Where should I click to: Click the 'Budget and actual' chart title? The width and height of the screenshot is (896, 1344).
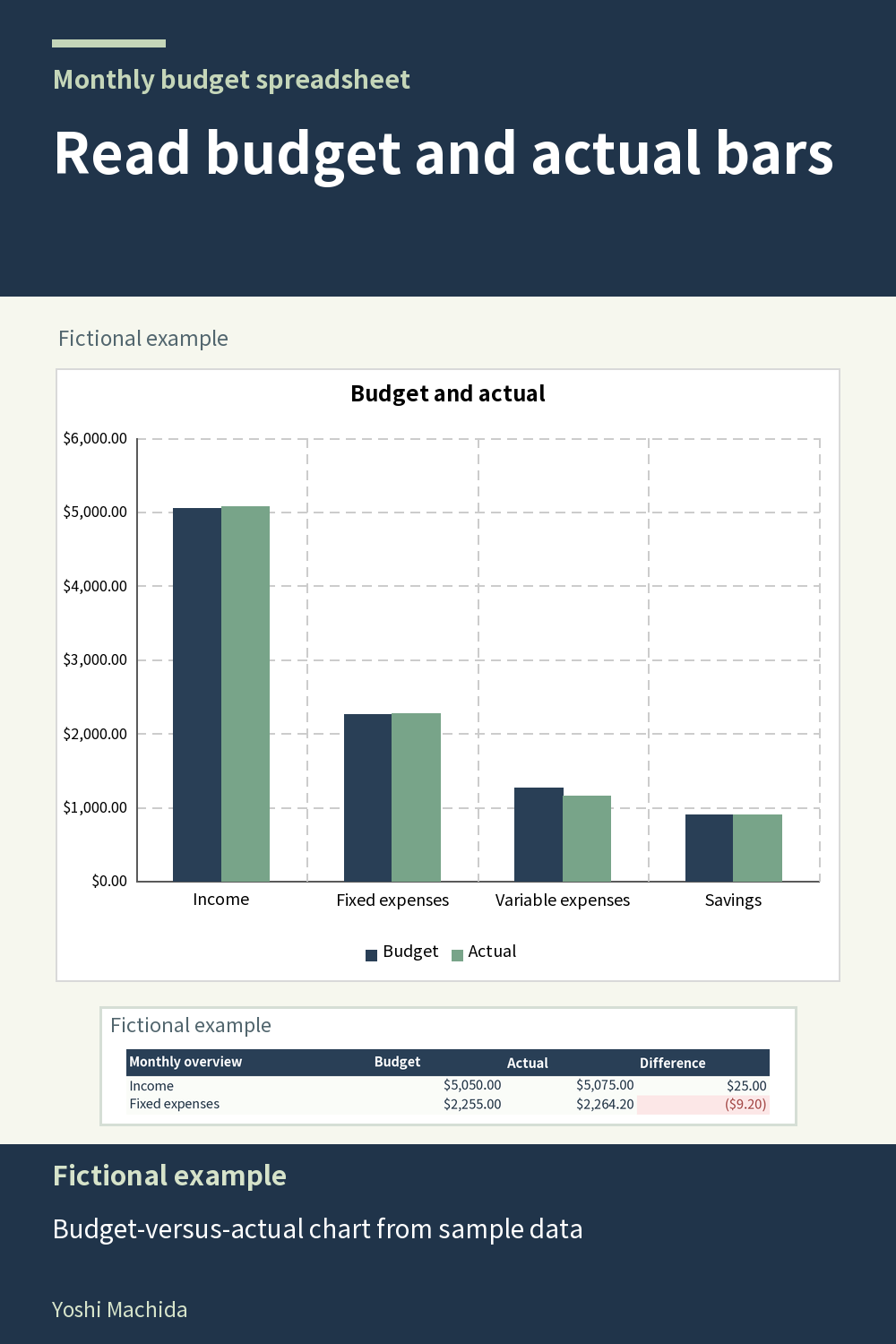(x=448, y=393)
